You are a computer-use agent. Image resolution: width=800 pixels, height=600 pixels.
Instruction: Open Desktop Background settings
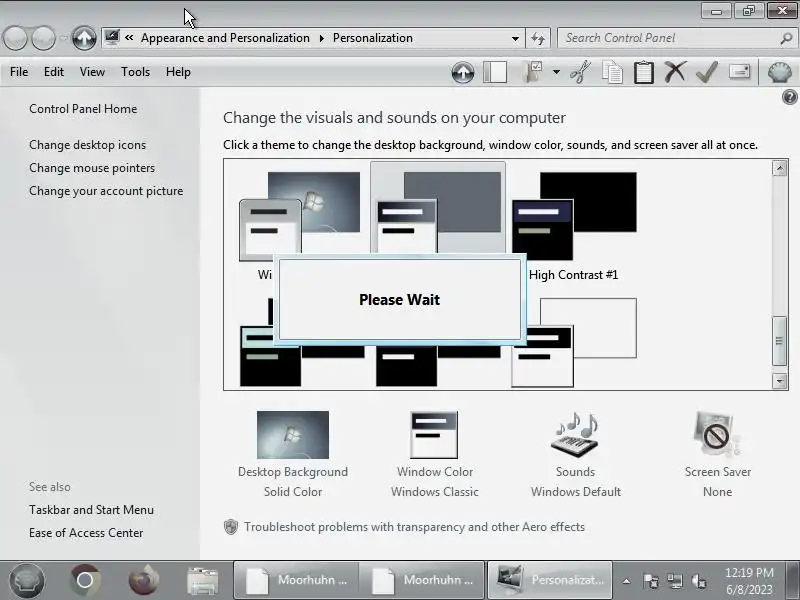point(293,455)
